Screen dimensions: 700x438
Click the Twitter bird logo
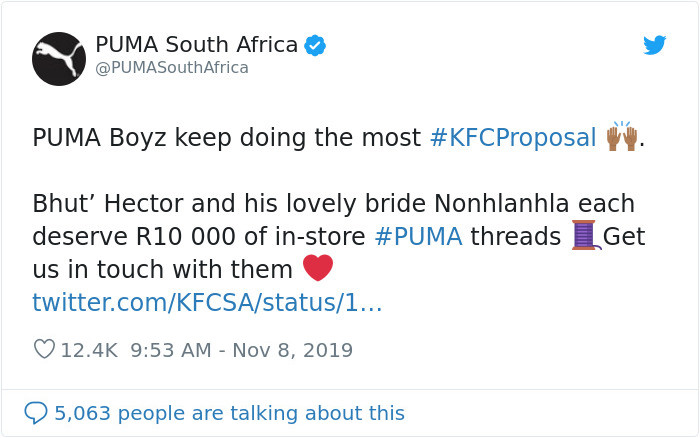[655, 45]
